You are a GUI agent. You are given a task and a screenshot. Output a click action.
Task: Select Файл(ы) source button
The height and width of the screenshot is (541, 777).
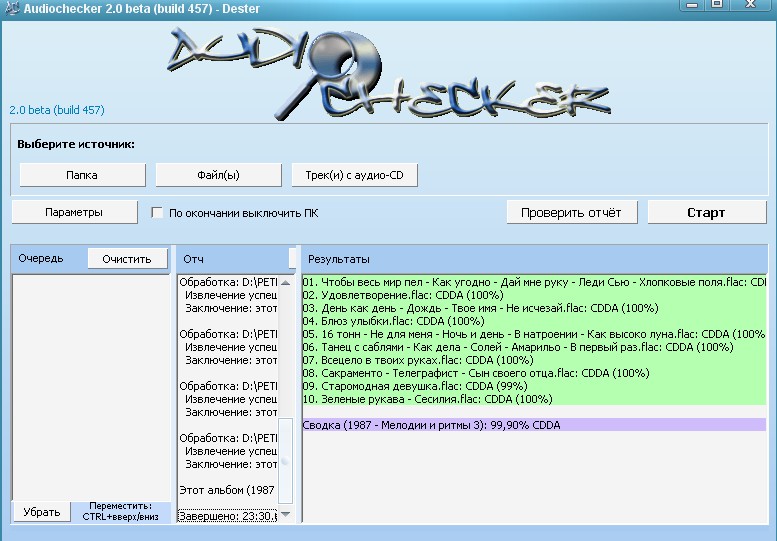coord(218,175)
